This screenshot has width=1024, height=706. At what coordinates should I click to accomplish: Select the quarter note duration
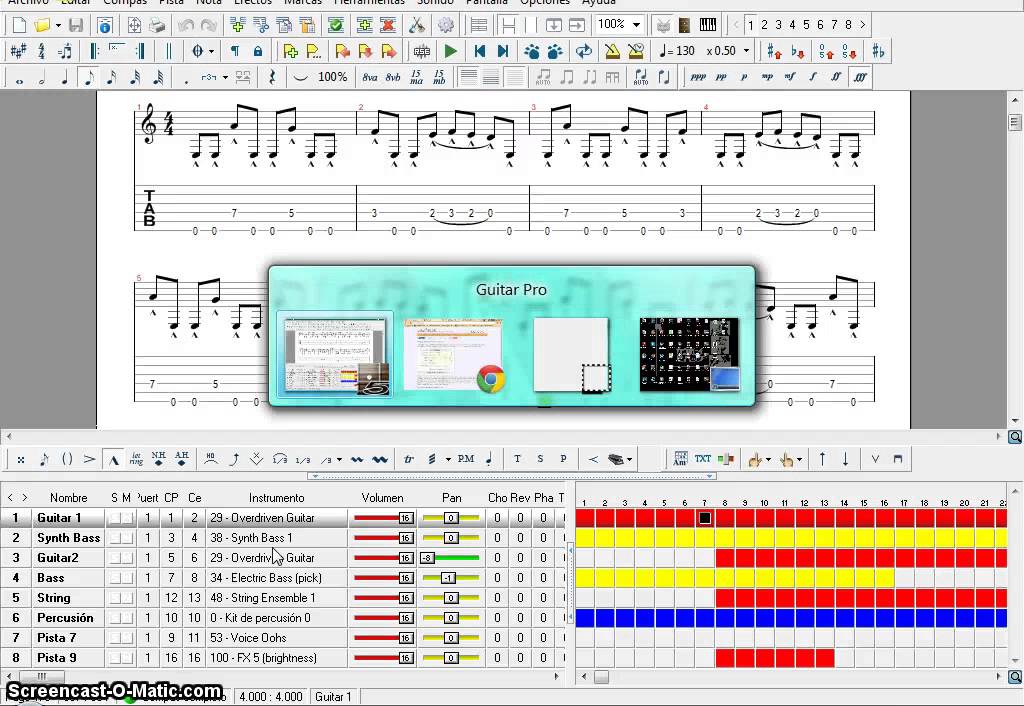(65, 78)
